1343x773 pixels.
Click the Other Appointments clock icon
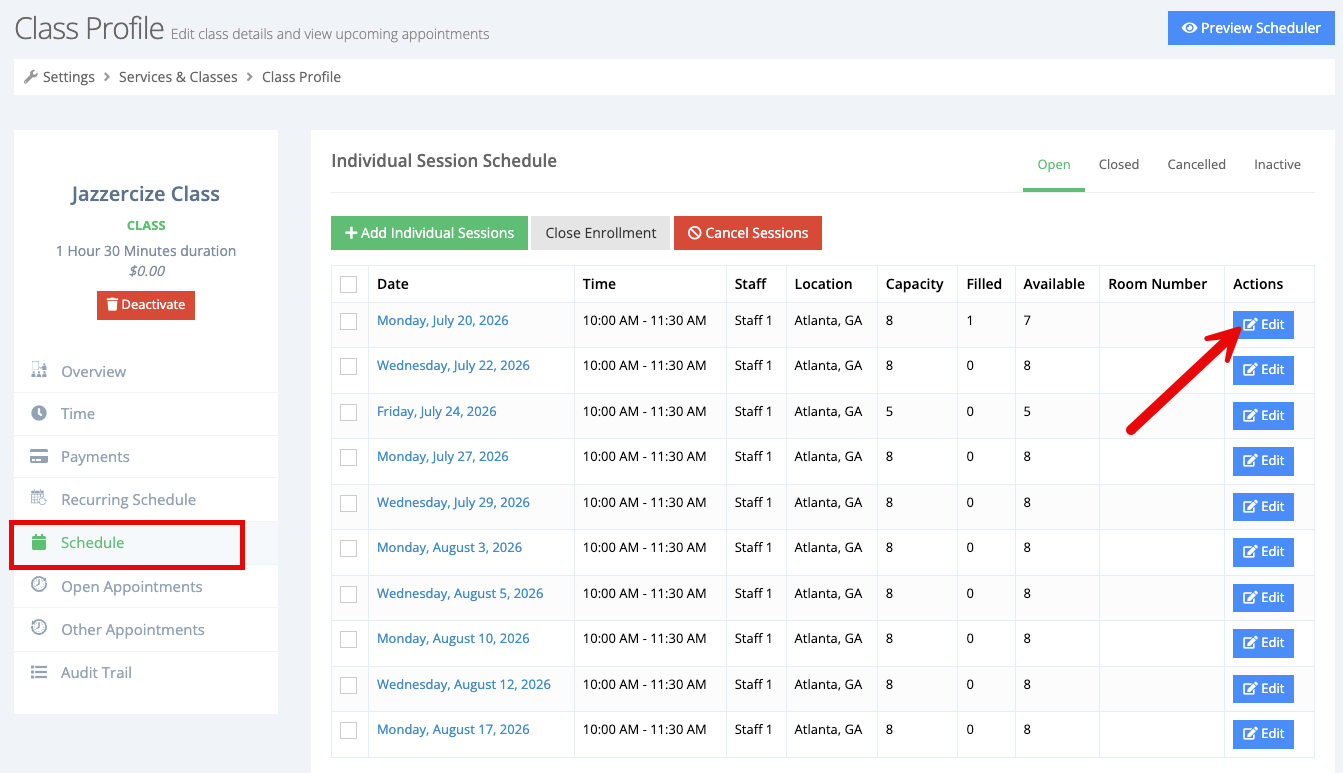click(39, 628)
